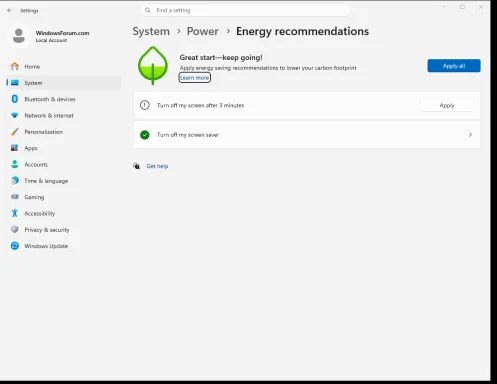Click the Apply all button
The width and height of the screenshot is (497, 384).
coord(454,66)
